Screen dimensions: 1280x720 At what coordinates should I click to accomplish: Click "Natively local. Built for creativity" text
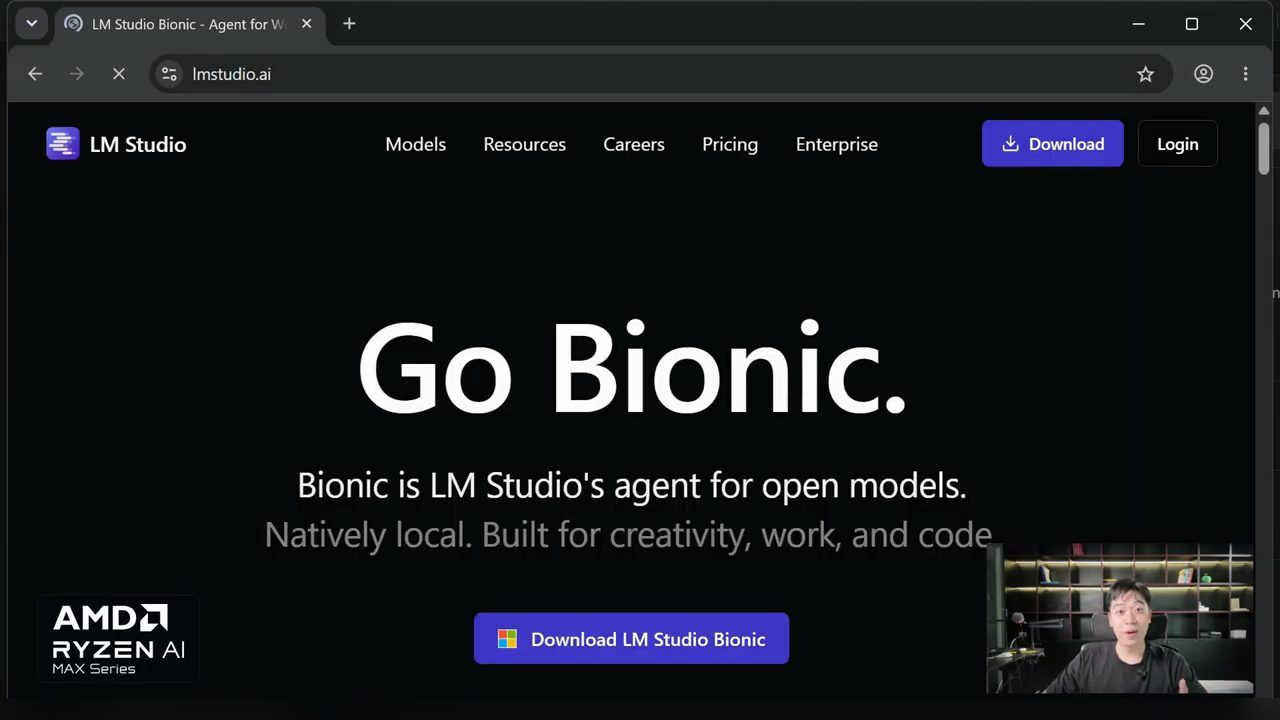628,535
